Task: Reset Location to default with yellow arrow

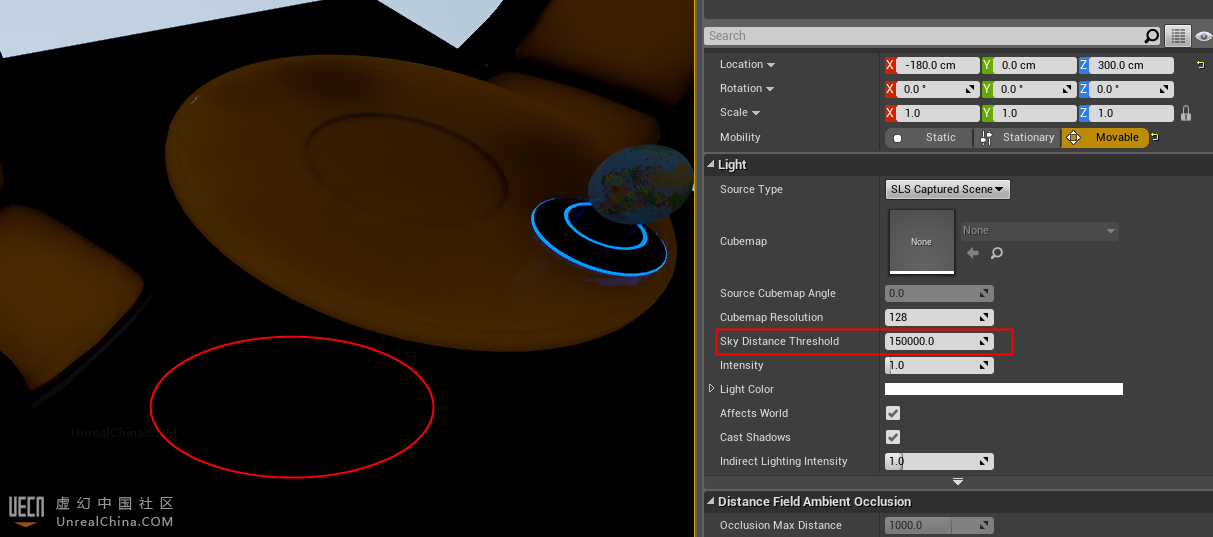Action: click(x=1201, y=65)
